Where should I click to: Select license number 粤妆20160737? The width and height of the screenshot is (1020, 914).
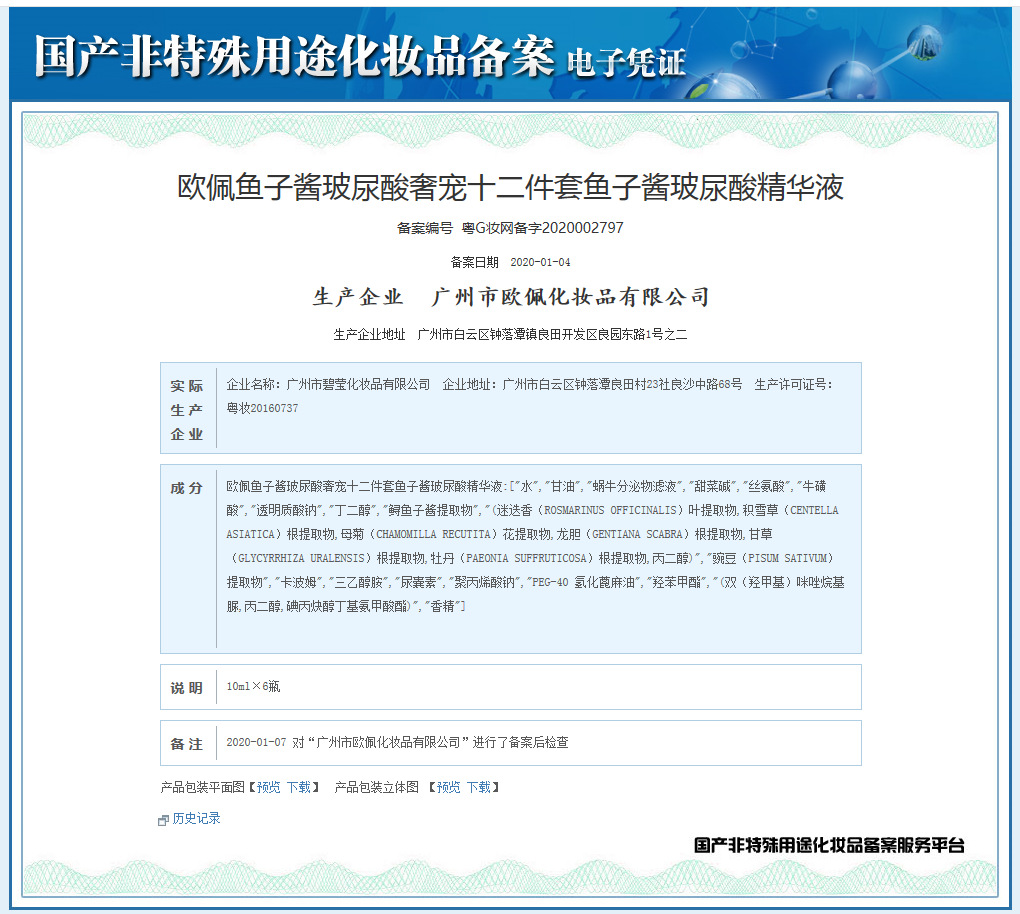tap(262, 408)
